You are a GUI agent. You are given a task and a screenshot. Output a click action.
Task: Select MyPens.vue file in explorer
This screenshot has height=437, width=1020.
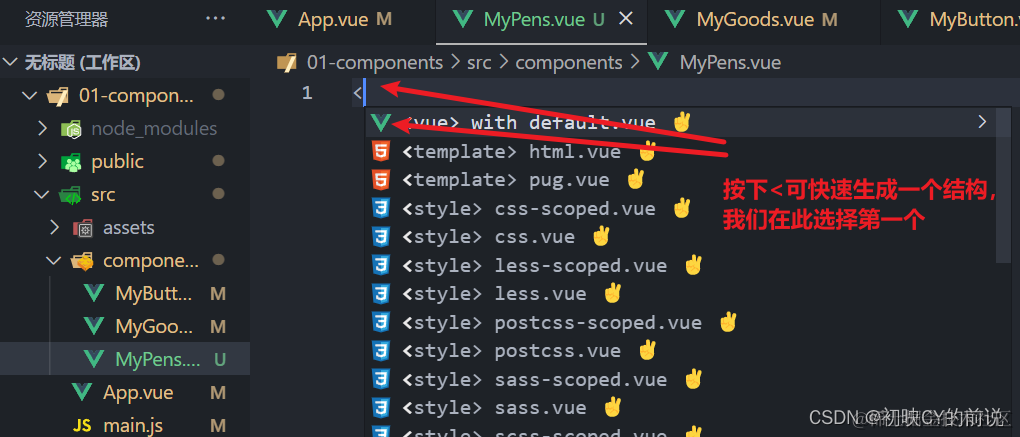point(125,359)
